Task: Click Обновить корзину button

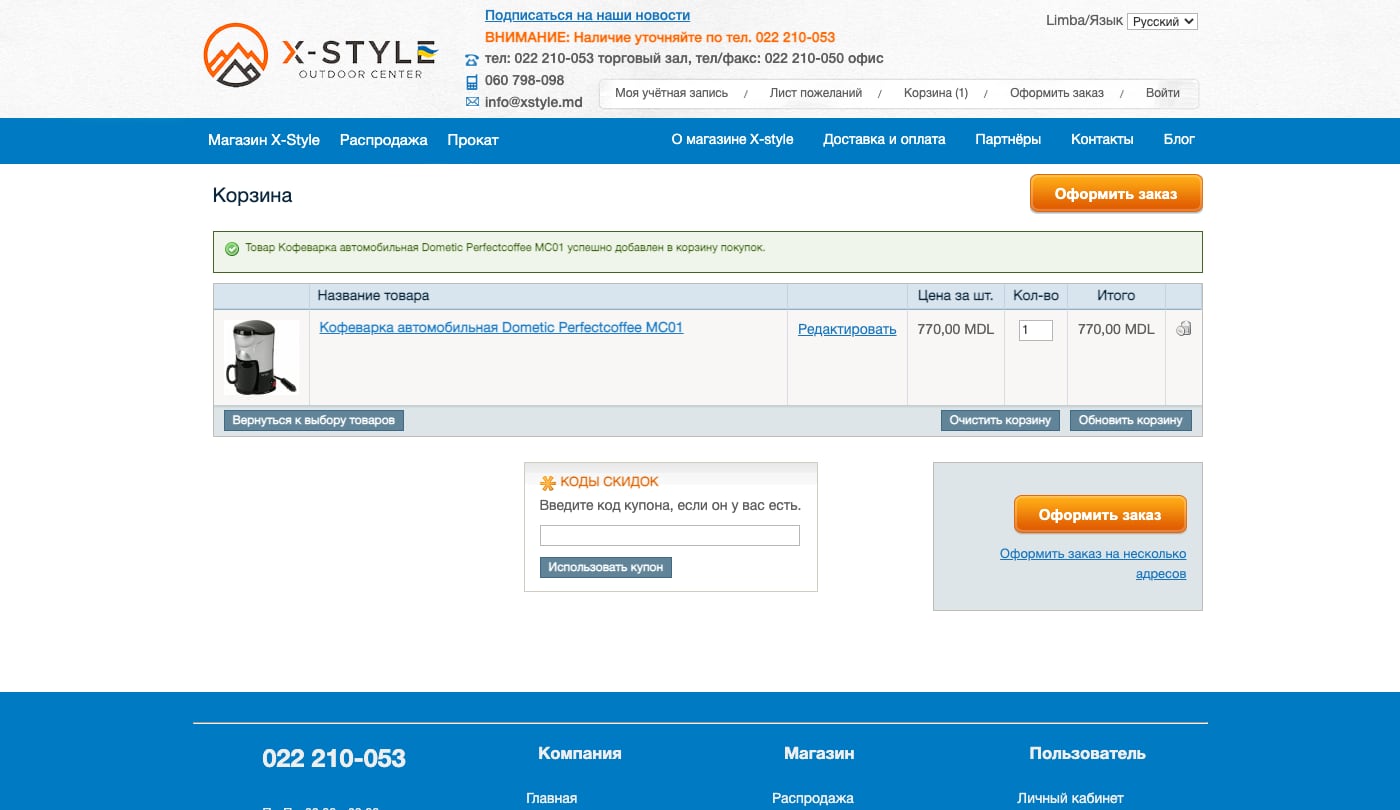Action: pyautogui.click(x=1130, y=421)
